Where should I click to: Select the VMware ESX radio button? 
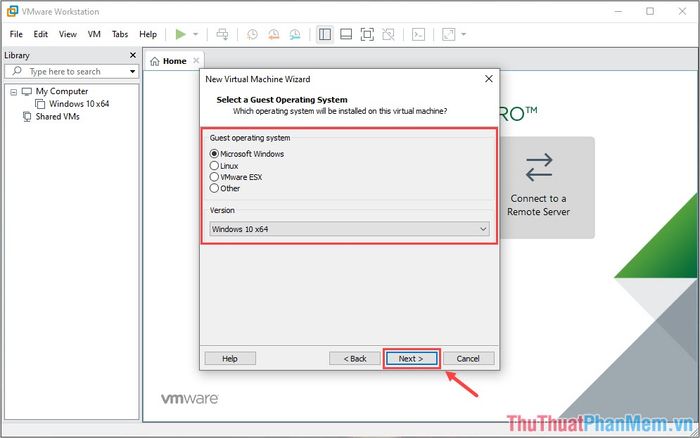coord(214,177)
